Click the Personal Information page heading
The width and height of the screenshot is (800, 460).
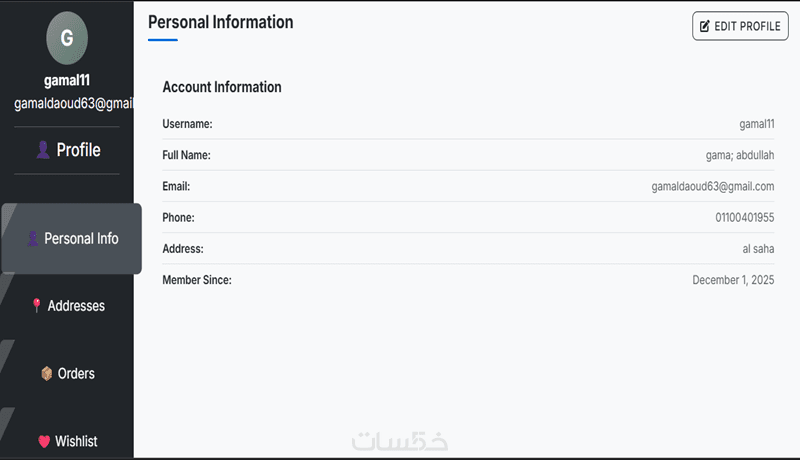pos(221,22)
